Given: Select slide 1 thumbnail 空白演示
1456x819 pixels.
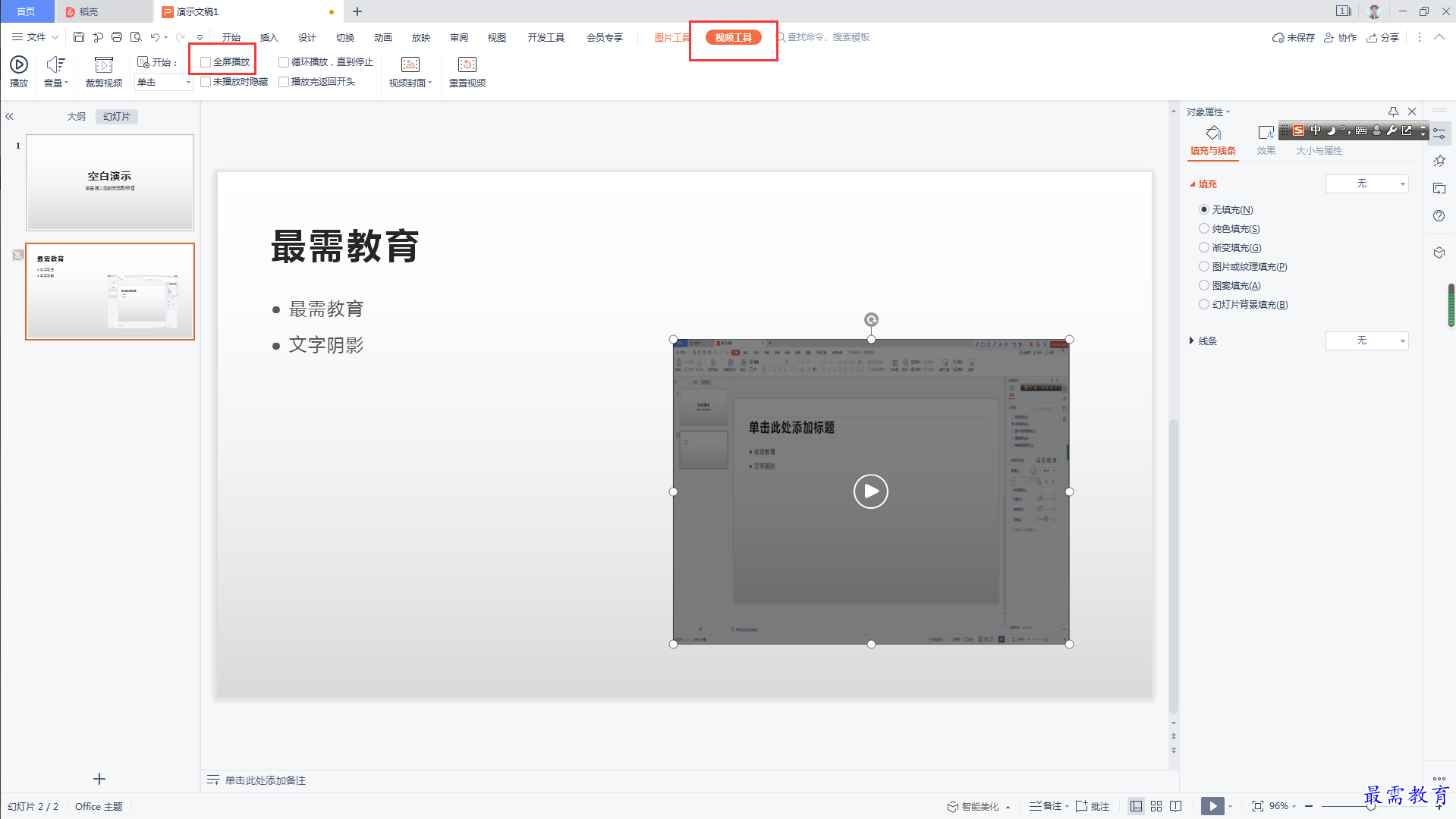Looking at the screenshot, I should 110,182.
